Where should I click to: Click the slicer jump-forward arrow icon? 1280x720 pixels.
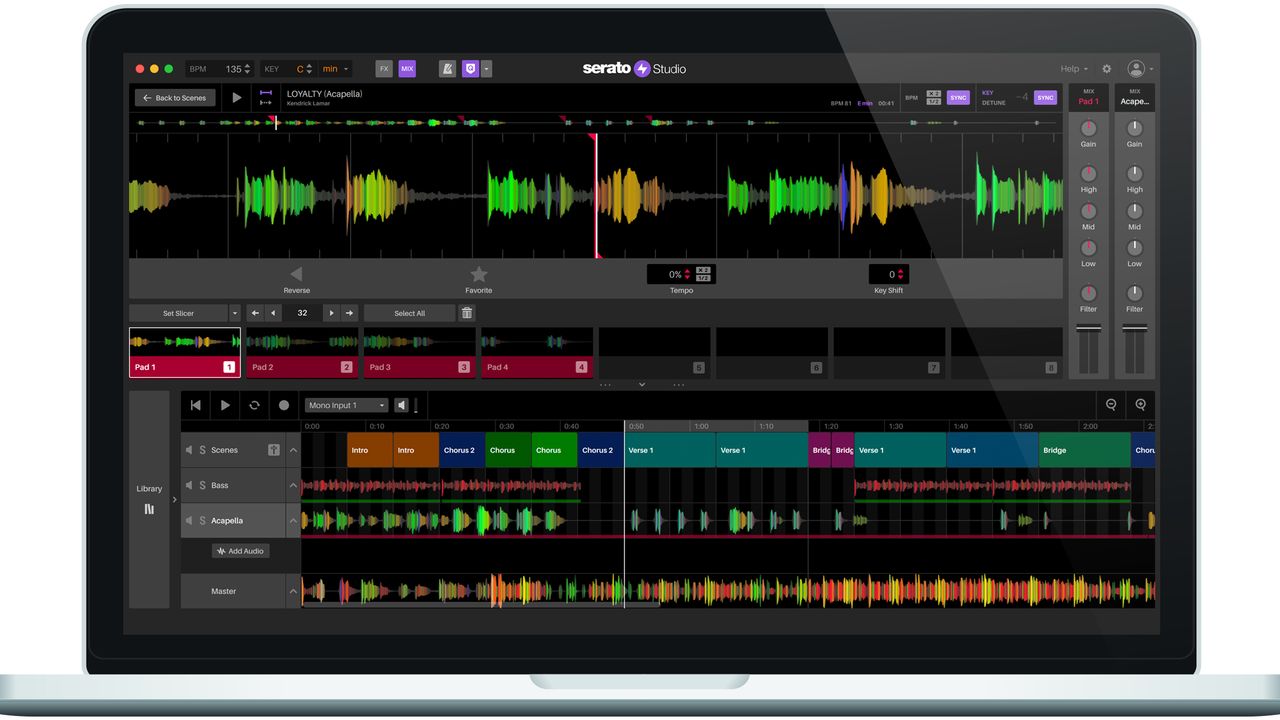coord(349,313)
